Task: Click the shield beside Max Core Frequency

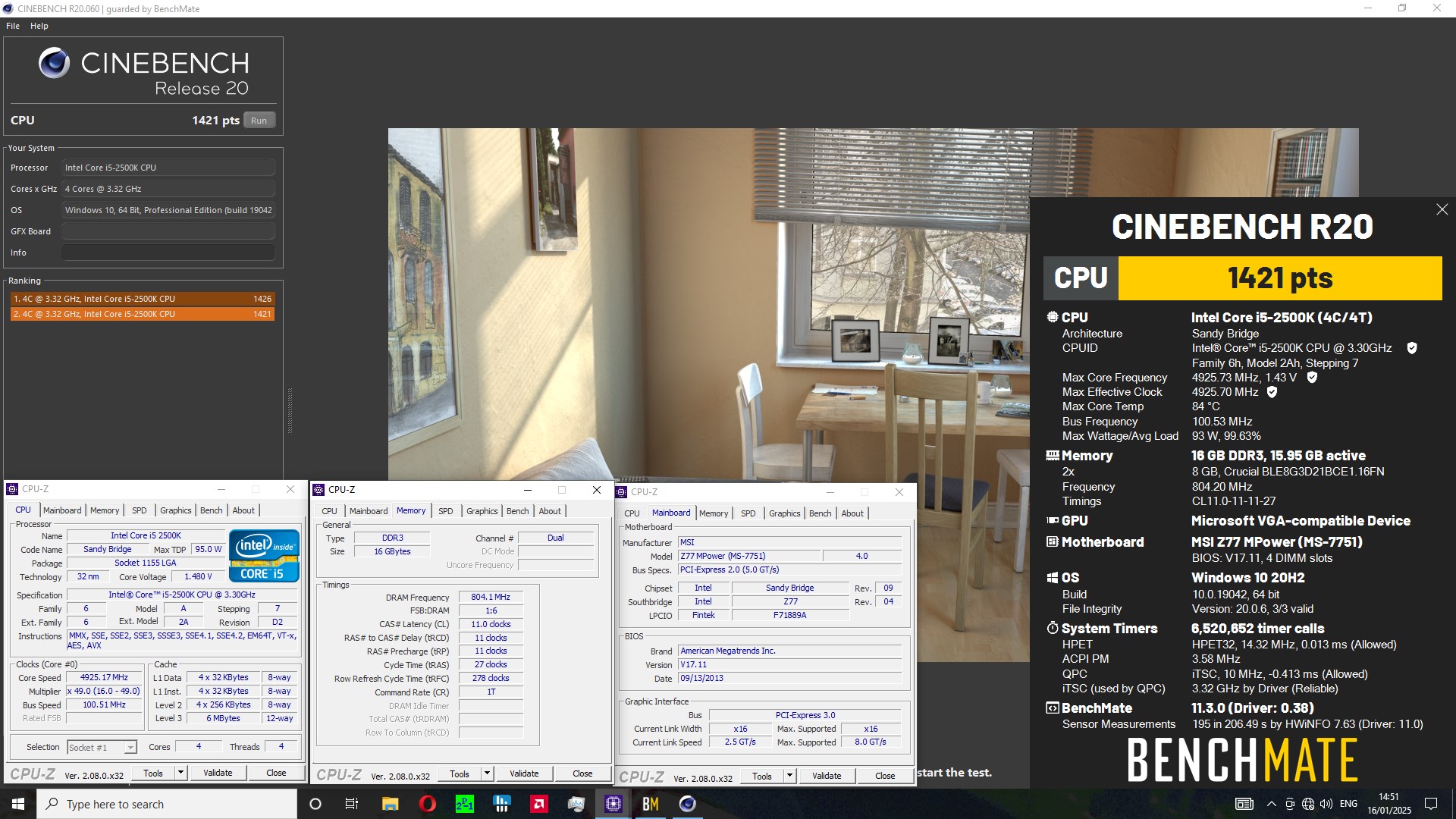Action: point(1312,377)
